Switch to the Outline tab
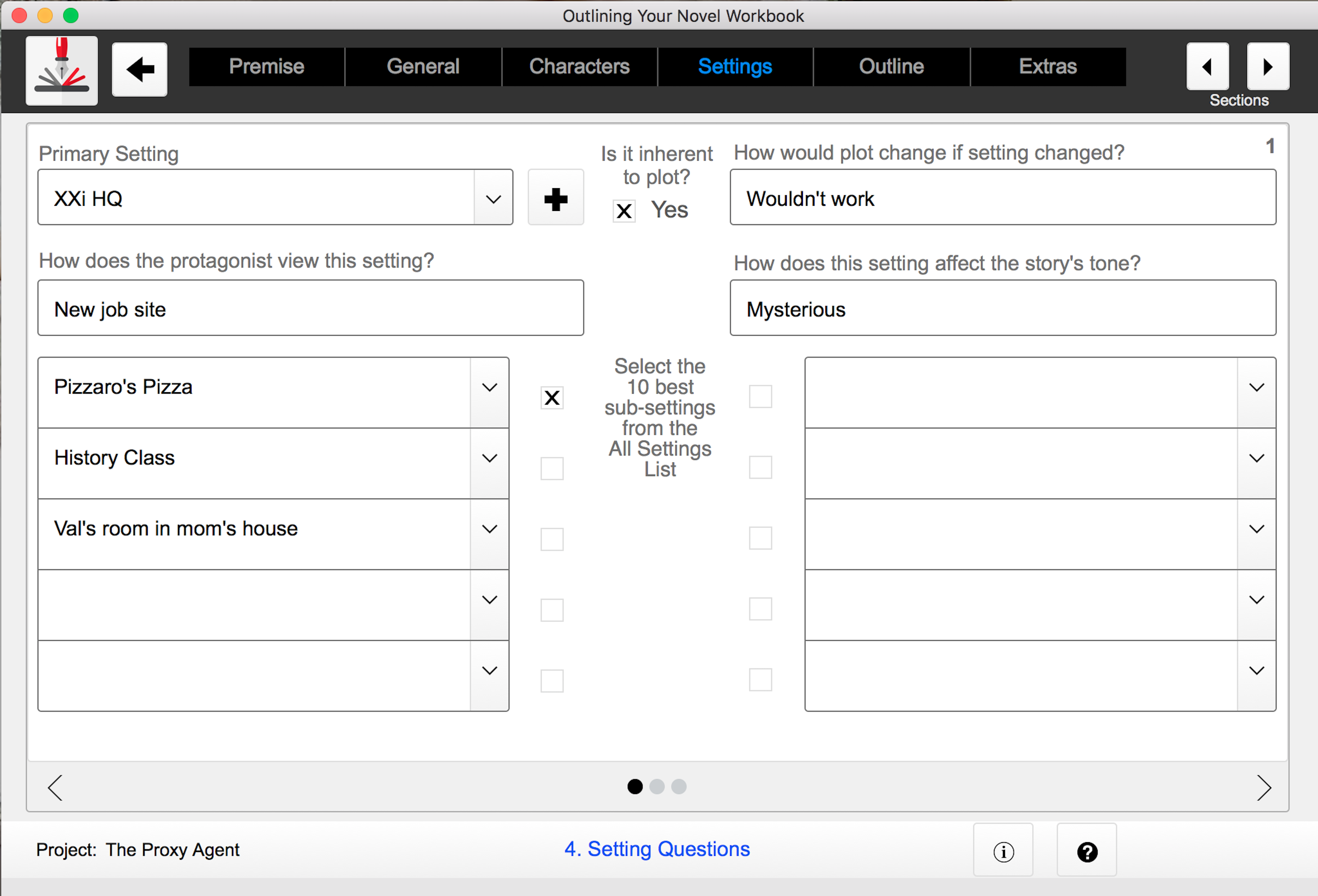1318x896 pixels. click(x=891, y=67)
